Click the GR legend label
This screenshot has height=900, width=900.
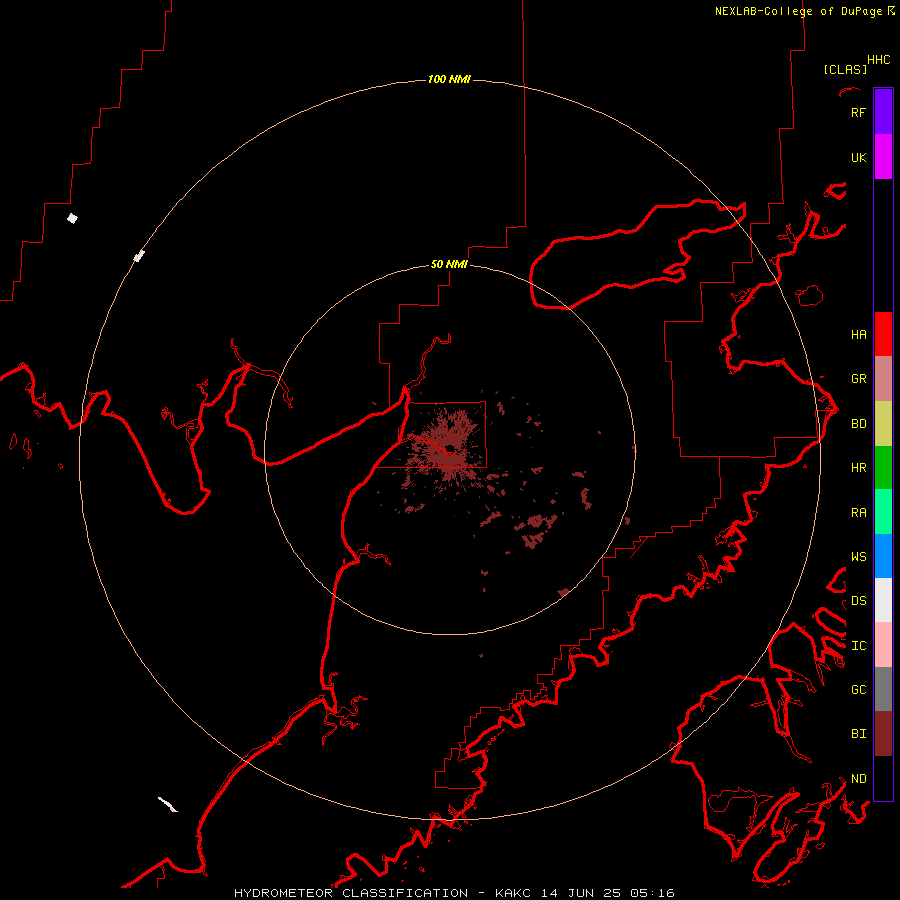(x=858, y=379)
